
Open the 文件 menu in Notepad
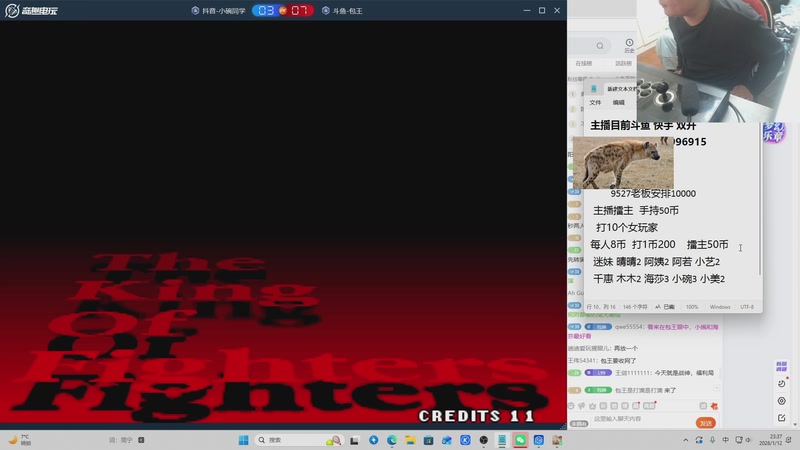click(595, 103)
